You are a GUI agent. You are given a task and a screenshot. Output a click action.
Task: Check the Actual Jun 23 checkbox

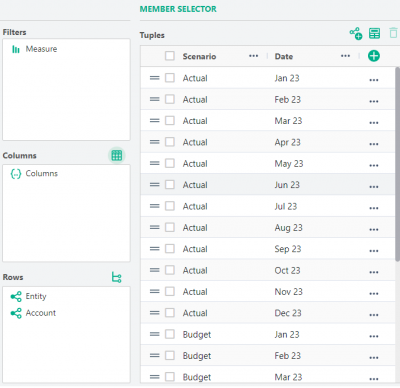tap(170, 185)
